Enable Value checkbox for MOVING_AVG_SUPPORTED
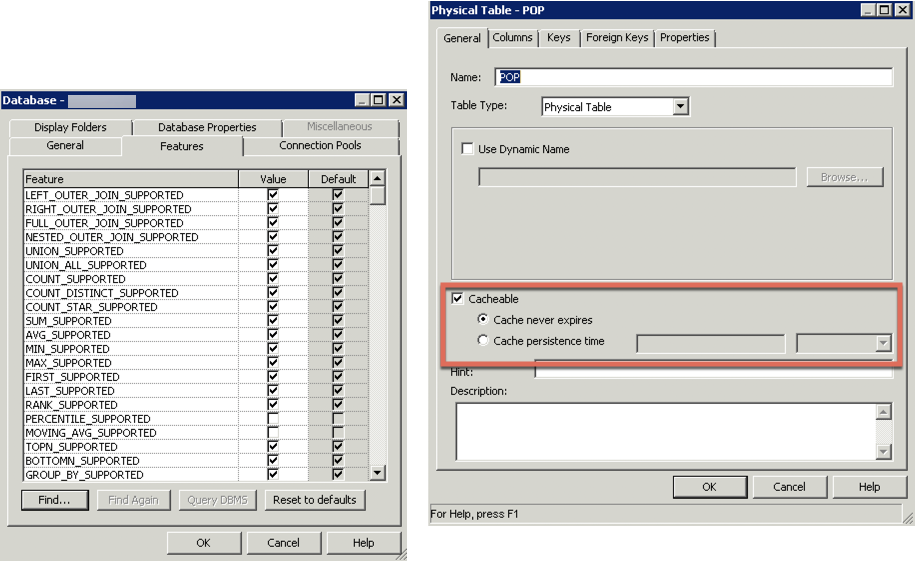 click(273, 432)
